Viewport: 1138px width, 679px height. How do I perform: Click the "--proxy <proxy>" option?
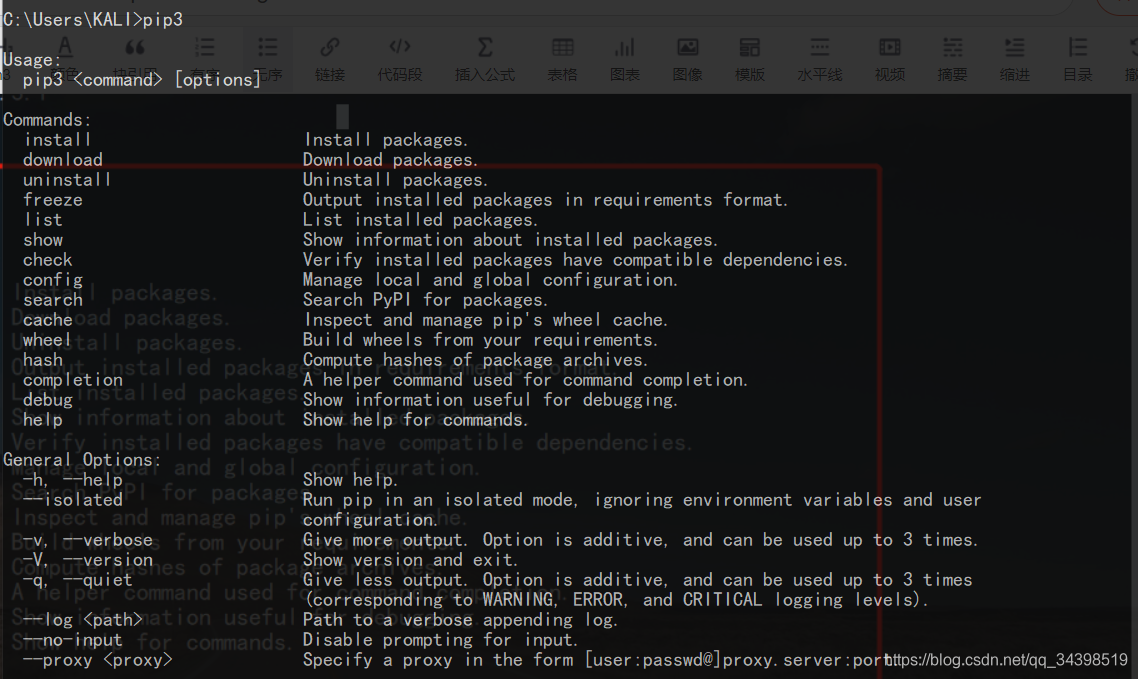point(98,660)
